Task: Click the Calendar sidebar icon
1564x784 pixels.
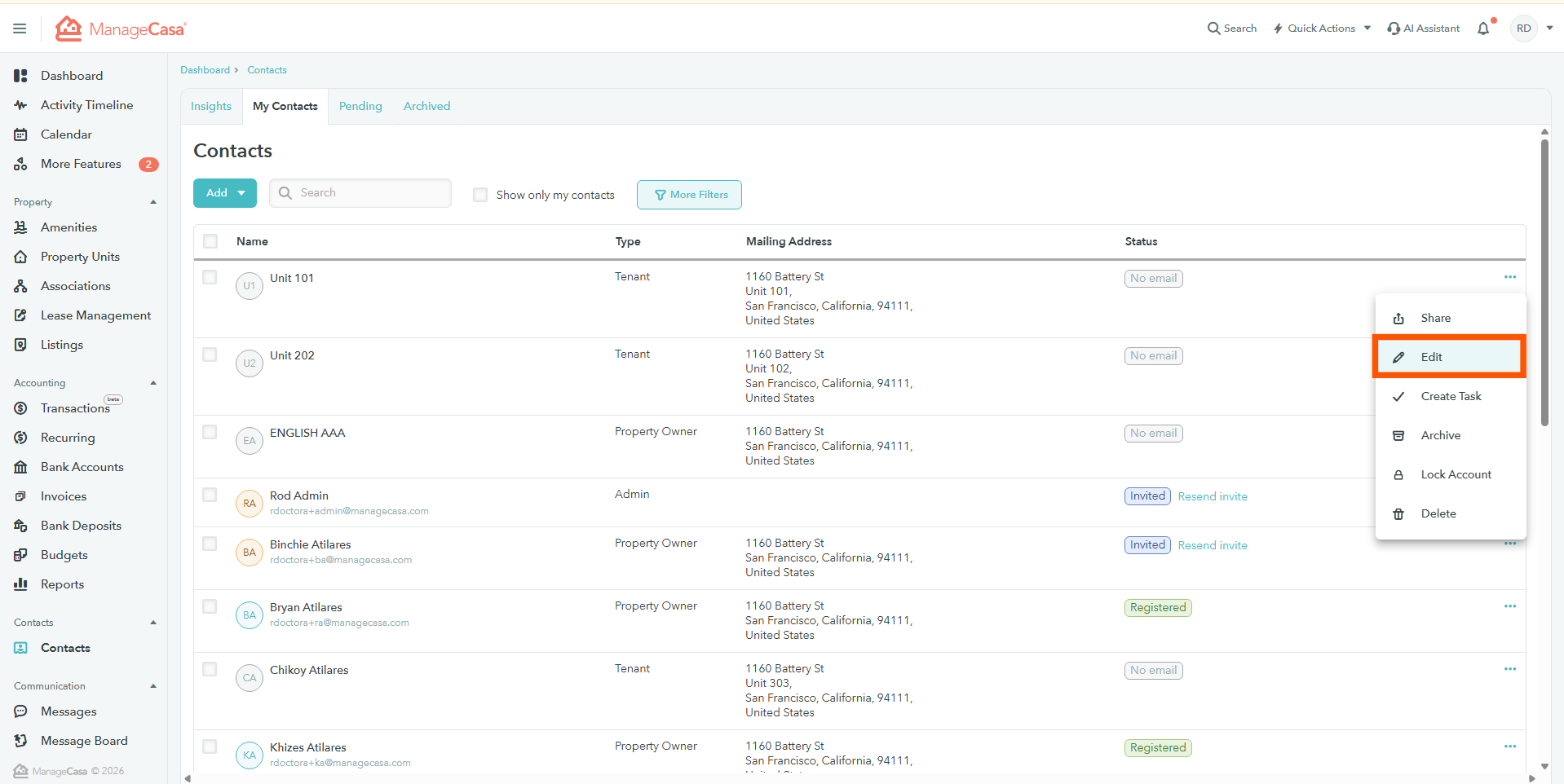Action: (x=21, y=134)
